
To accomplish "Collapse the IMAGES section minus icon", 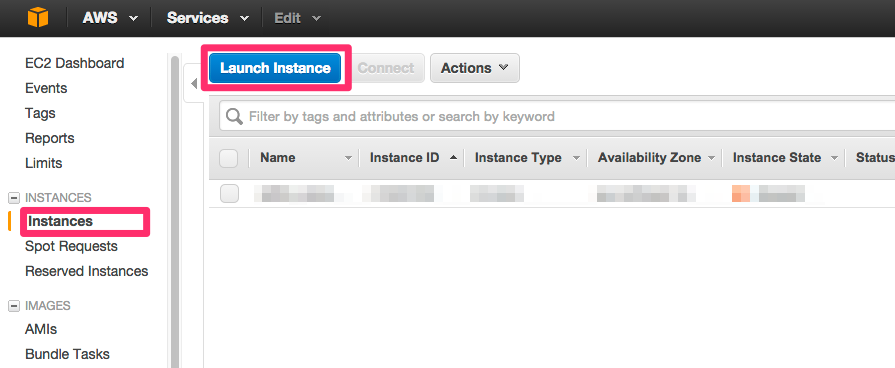I will [x=14, y=306].
